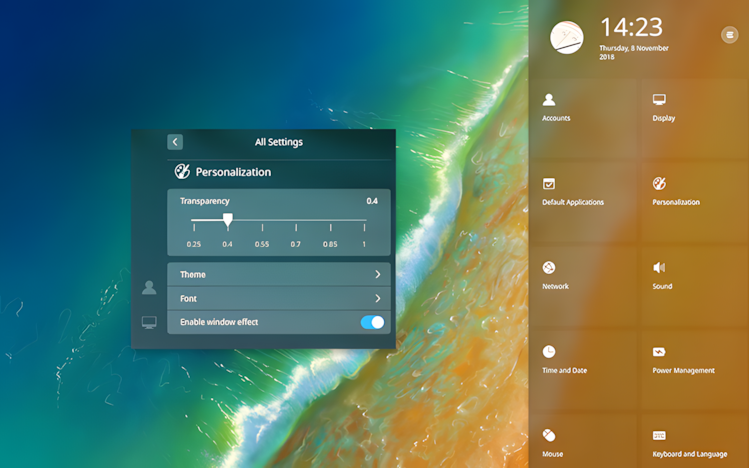Image resolution: width=749 pixels, height=468 pixels.
Task: Click the palette icon next to Personalization heading
Action: (182, 171)
